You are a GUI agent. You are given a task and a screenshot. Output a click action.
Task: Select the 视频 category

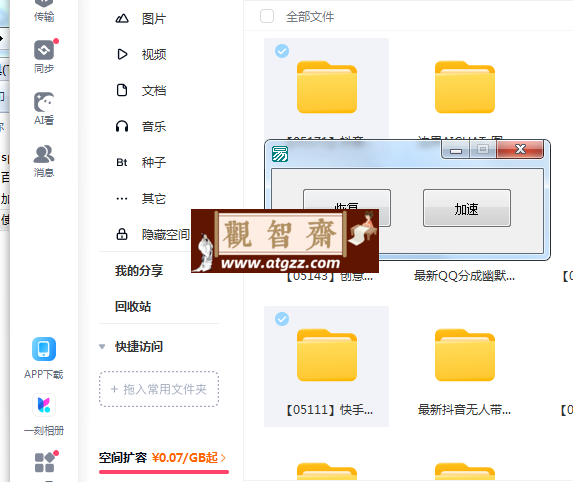pos(154,54)
